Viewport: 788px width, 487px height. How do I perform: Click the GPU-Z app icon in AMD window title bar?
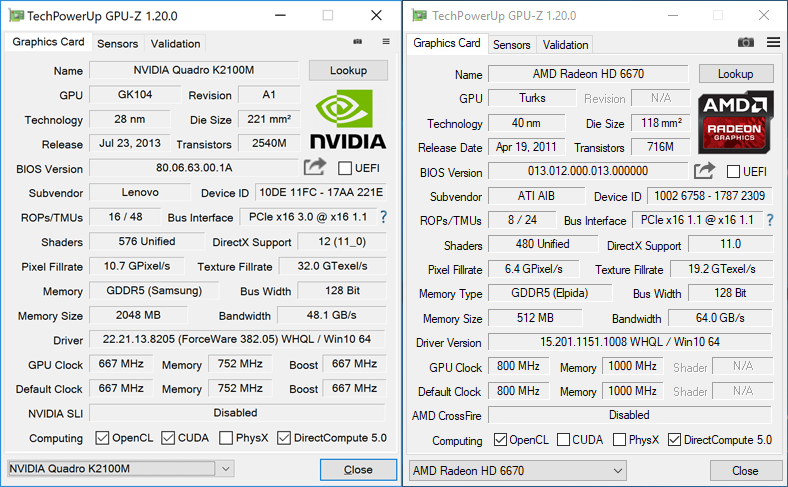tap(420, 16)
